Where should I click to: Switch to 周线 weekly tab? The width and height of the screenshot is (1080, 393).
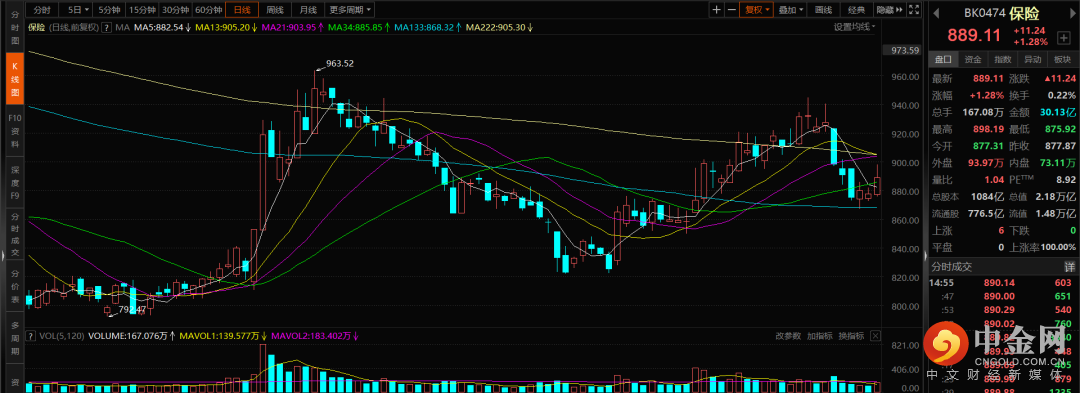[x=275, y=10]
